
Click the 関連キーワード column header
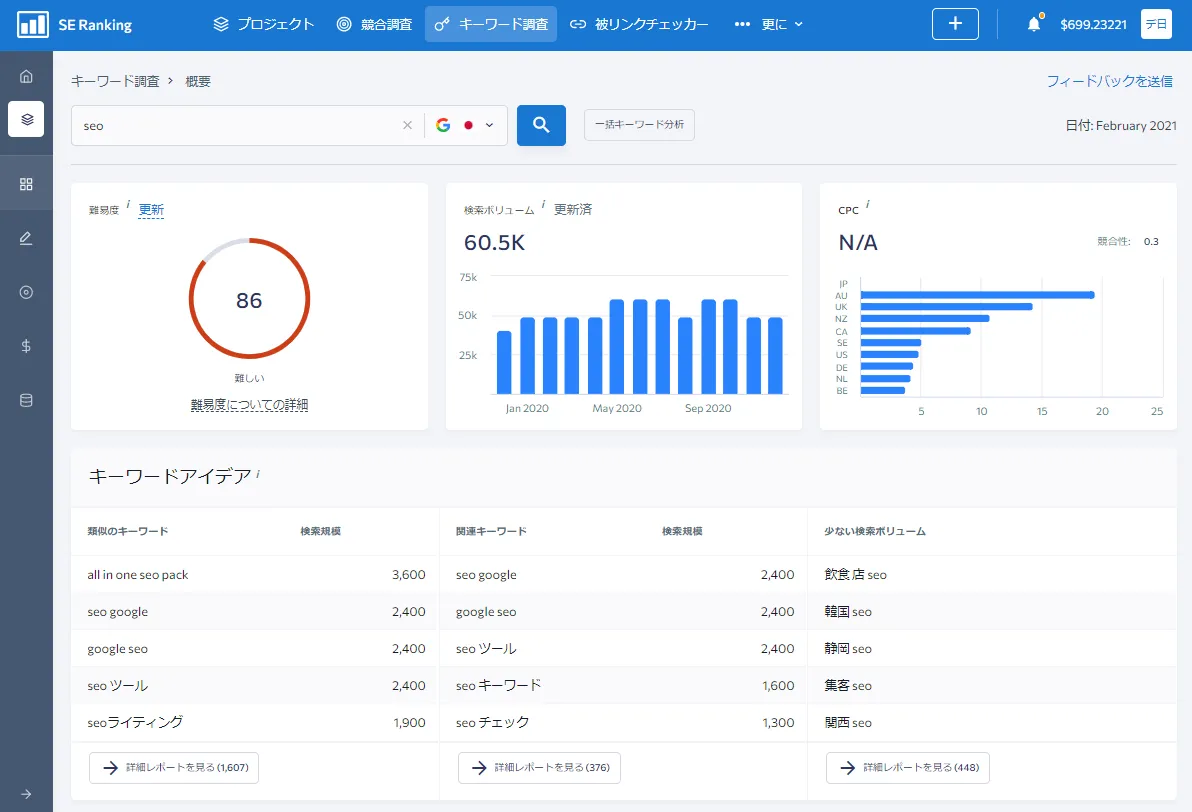491,531
